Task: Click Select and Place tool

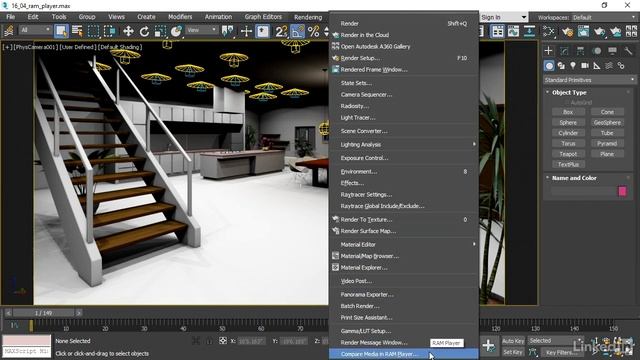Action: (x=176, y=31)
